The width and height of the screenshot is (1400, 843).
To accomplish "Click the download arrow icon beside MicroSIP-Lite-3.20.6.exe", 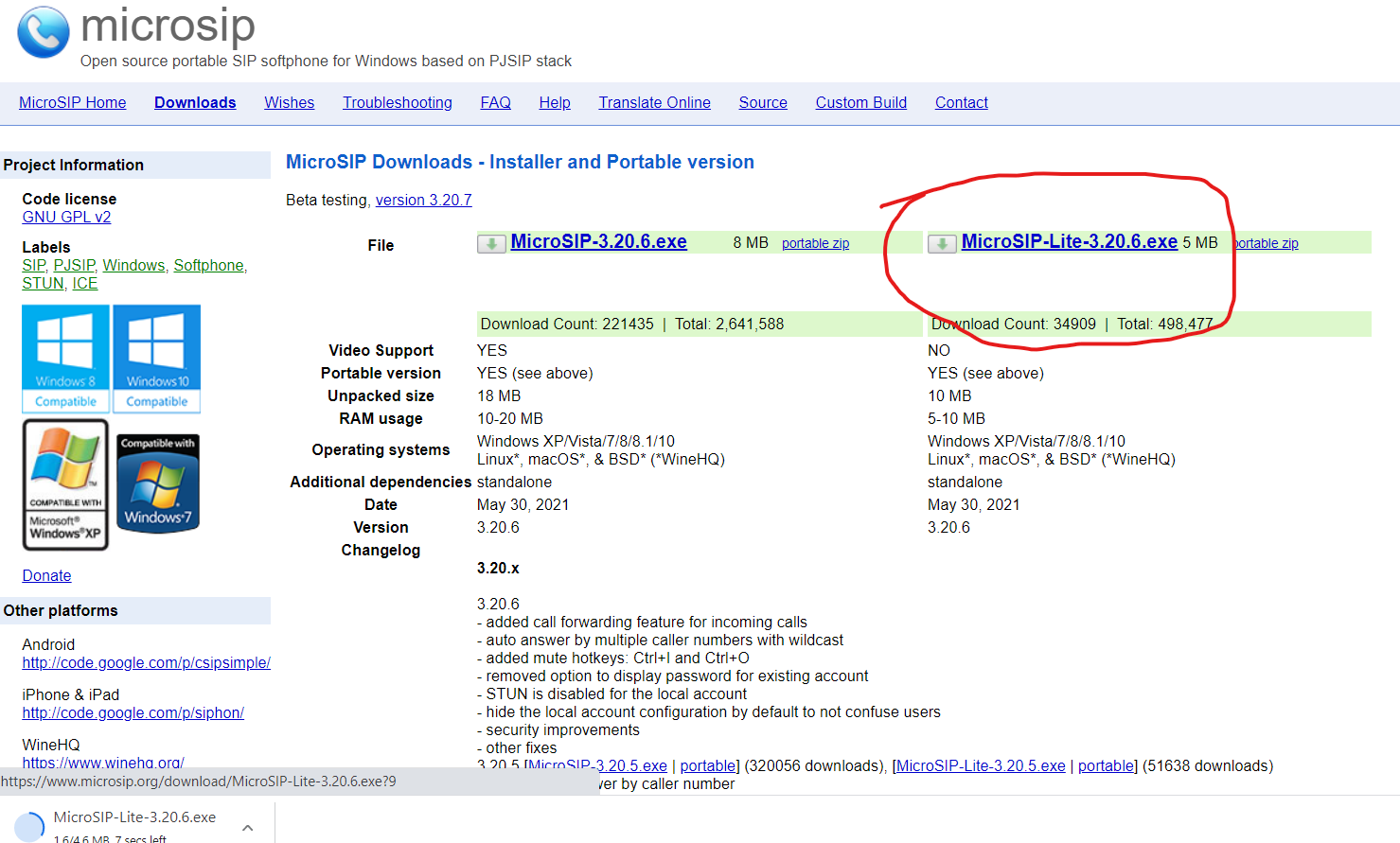I will (942, 244).
